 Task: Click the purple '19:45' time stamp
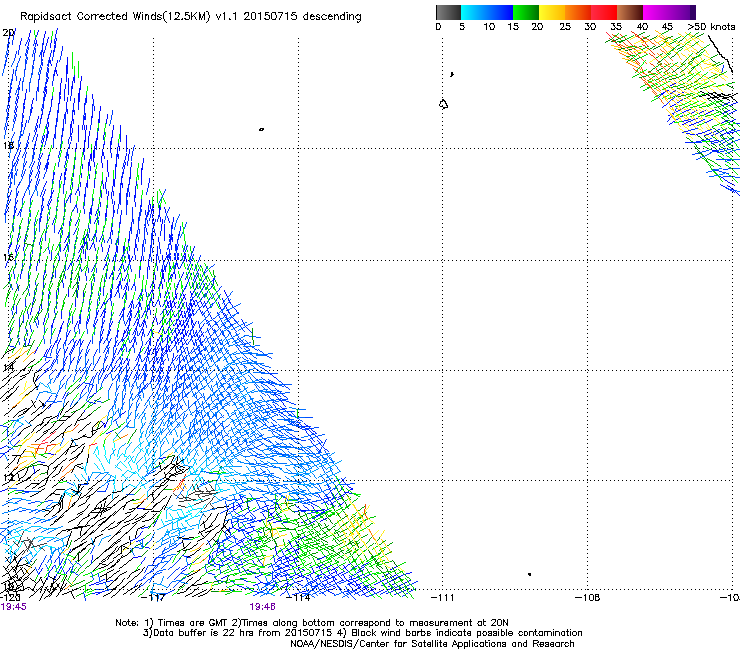pos(14,607)
